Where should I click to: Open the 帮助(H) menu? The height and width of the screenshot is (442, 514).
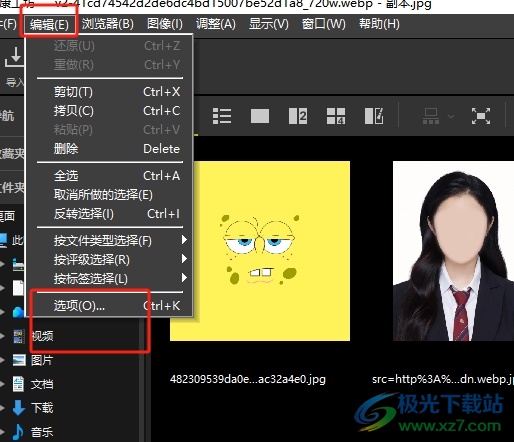pyautogui.click(x=379, y=24)
